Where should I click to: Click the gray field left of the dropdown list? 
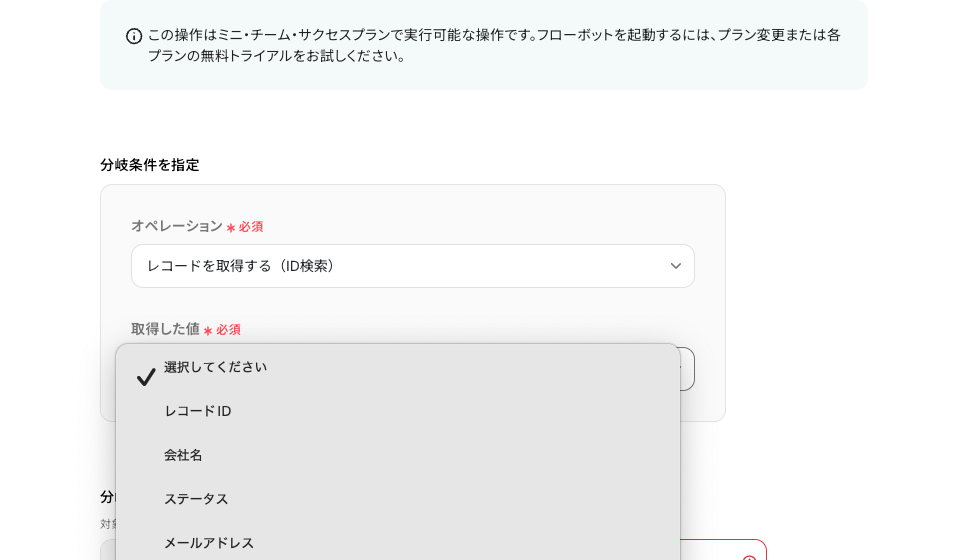pos(107,550)
